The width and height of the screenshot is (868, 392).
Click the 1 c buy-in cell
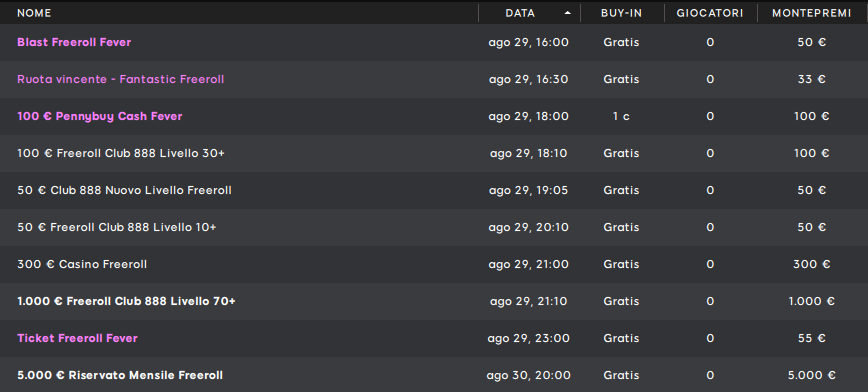click(621, 116)
